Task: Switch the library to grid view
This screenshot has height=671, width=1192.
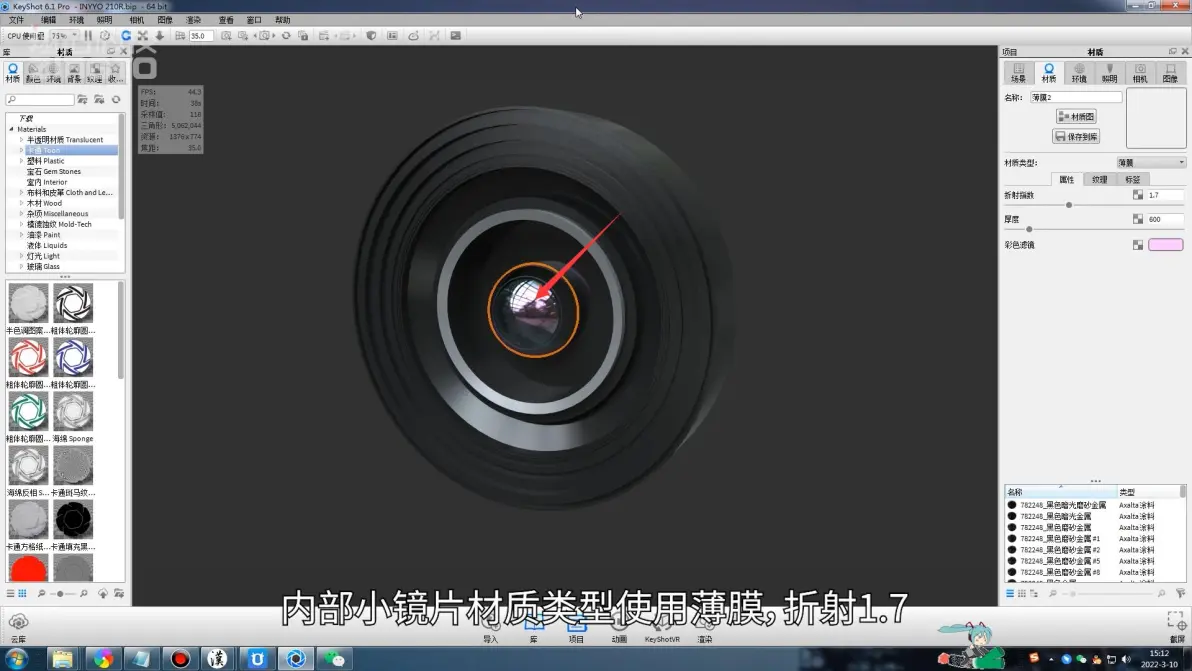Action: coord(23,593)
